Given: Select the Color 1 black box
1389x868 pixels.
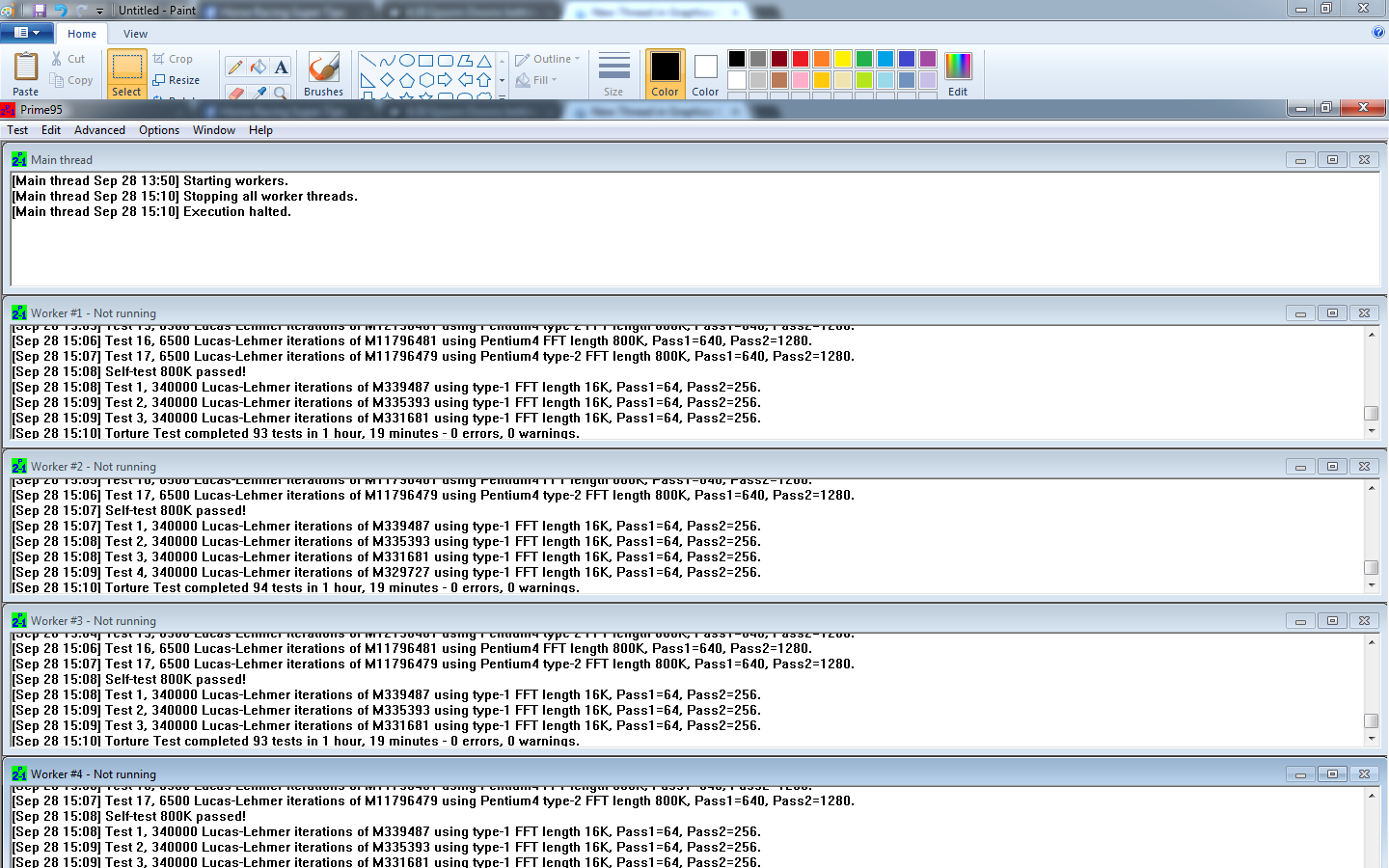Looking at the screenshot, I should click(665, 74).
